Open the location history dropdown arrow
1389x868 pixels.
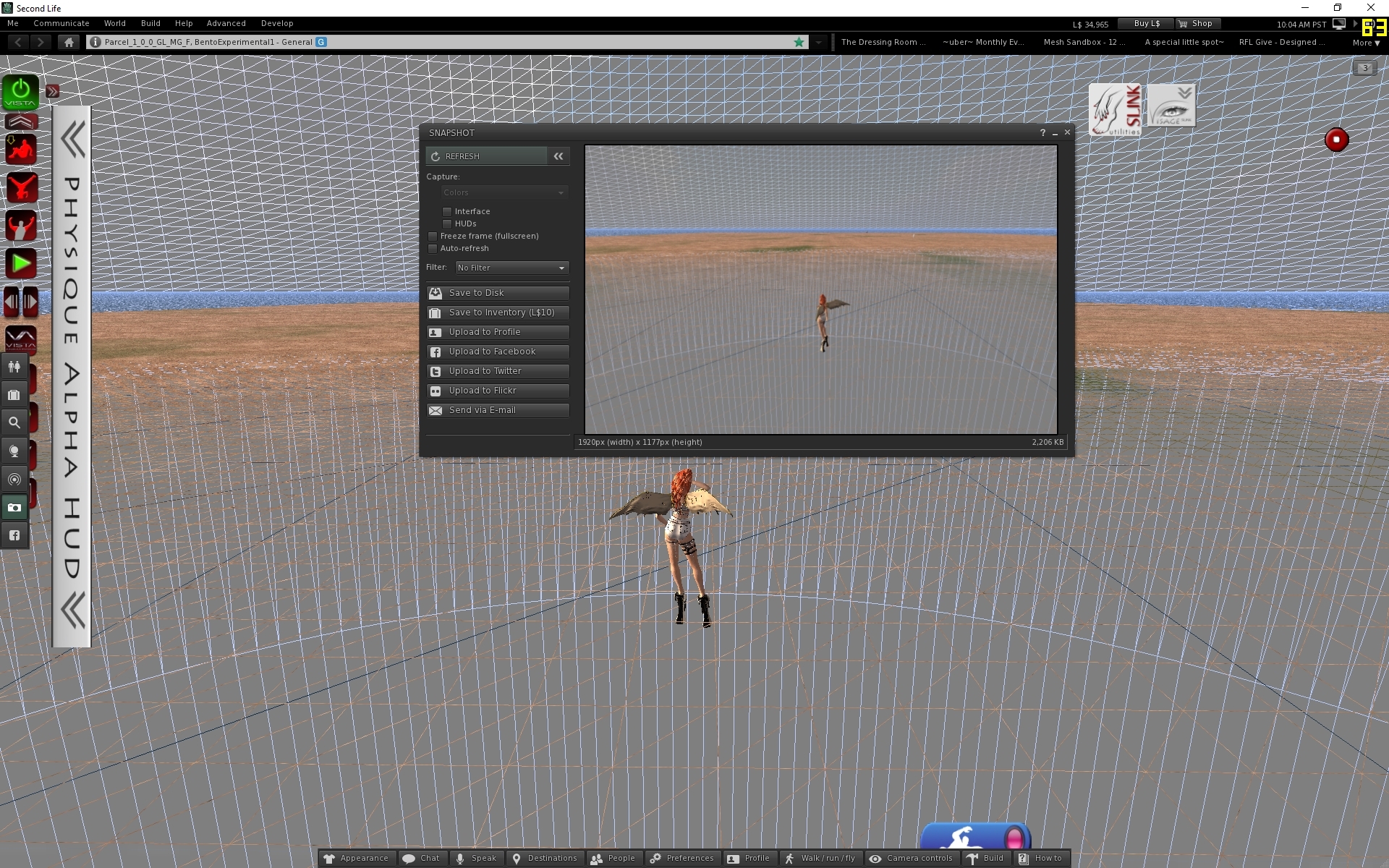click(x=818, y=42)
